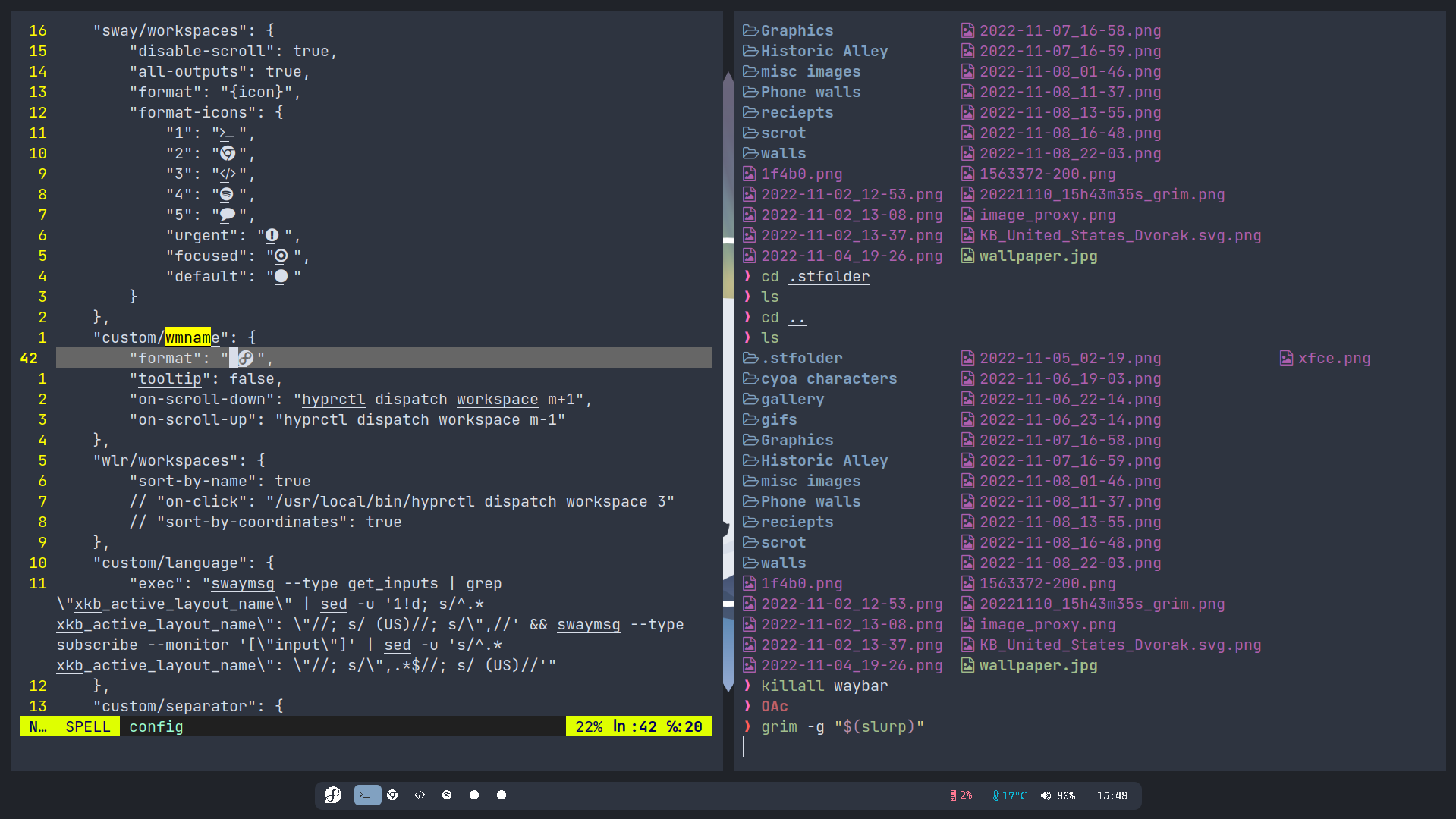Switch to the code workspace icon
The image size is (1456, 819).
click(420, 795)
